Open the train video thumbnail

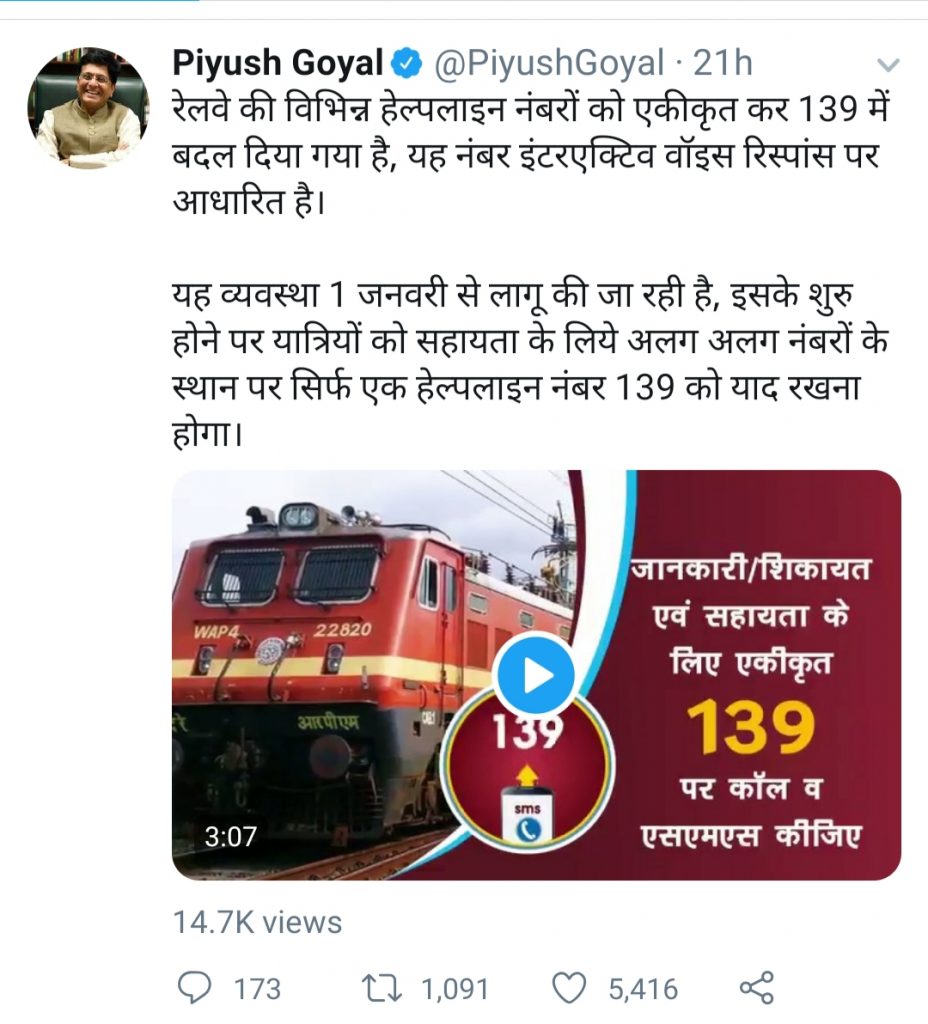point(536,675)
